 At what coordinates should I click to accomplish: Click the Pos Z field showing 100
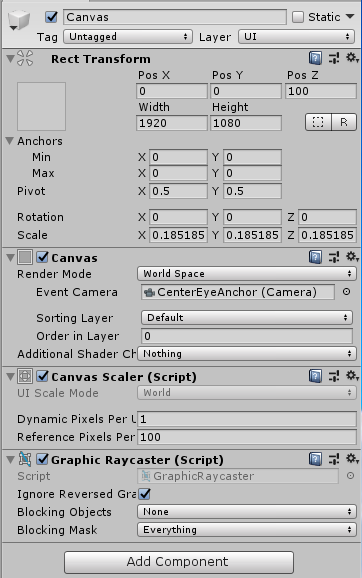click(321, 91)
